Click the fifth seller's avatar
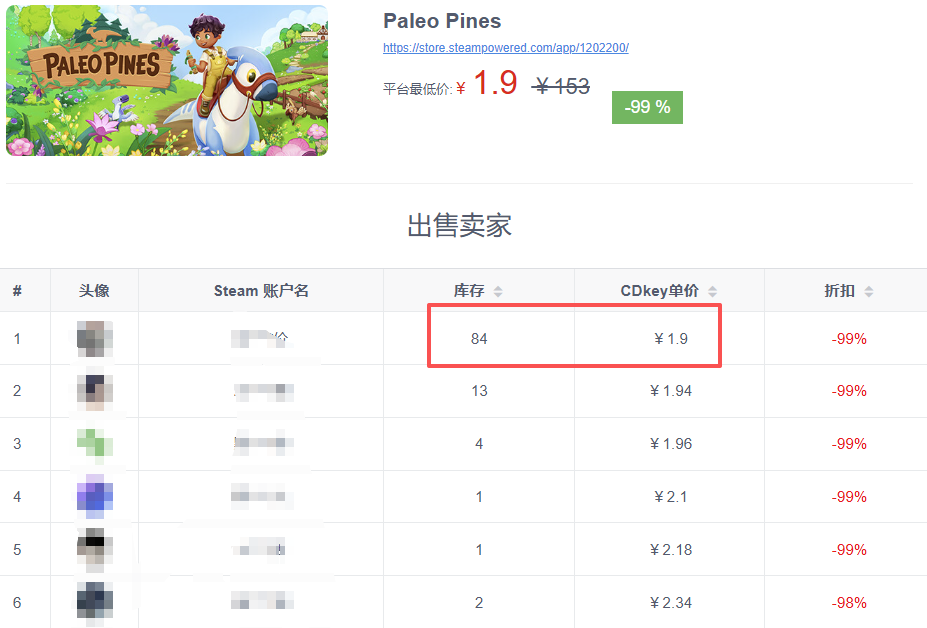927x628 pixels. pyautogui.click(x=95, y=549)
